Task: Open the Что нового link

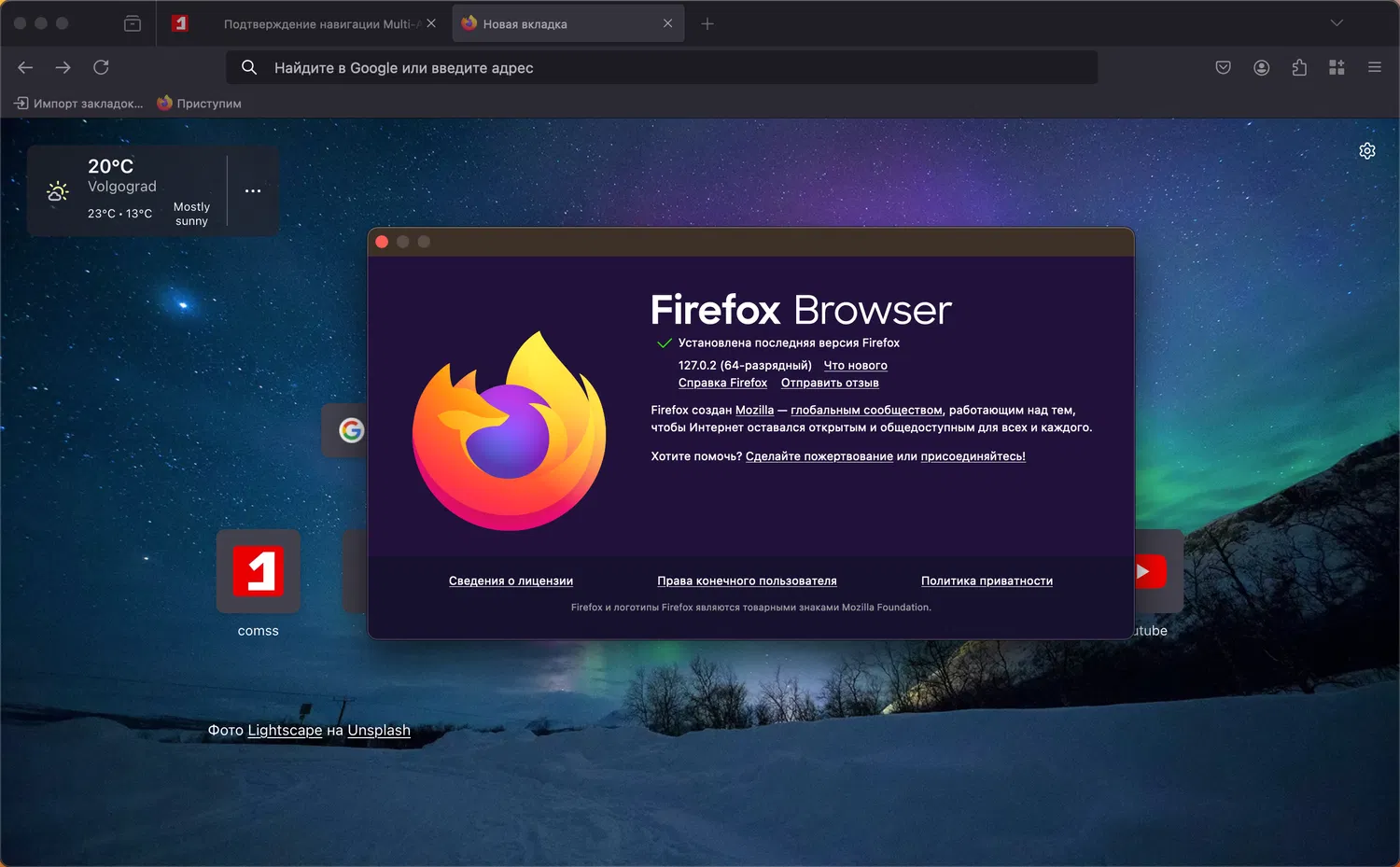Action: 856,365
